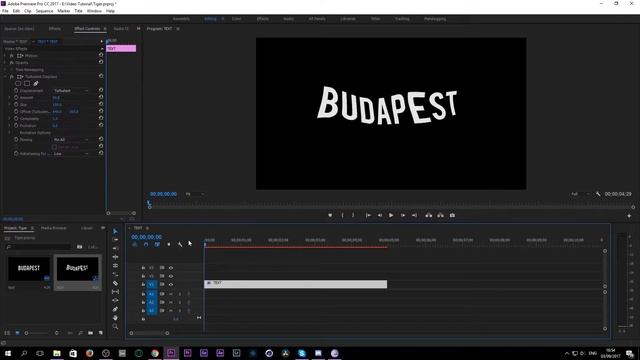640x360 pixels.
Task: Toggle Linked Selection in the timeline
Action: click(x=157, y=244)
